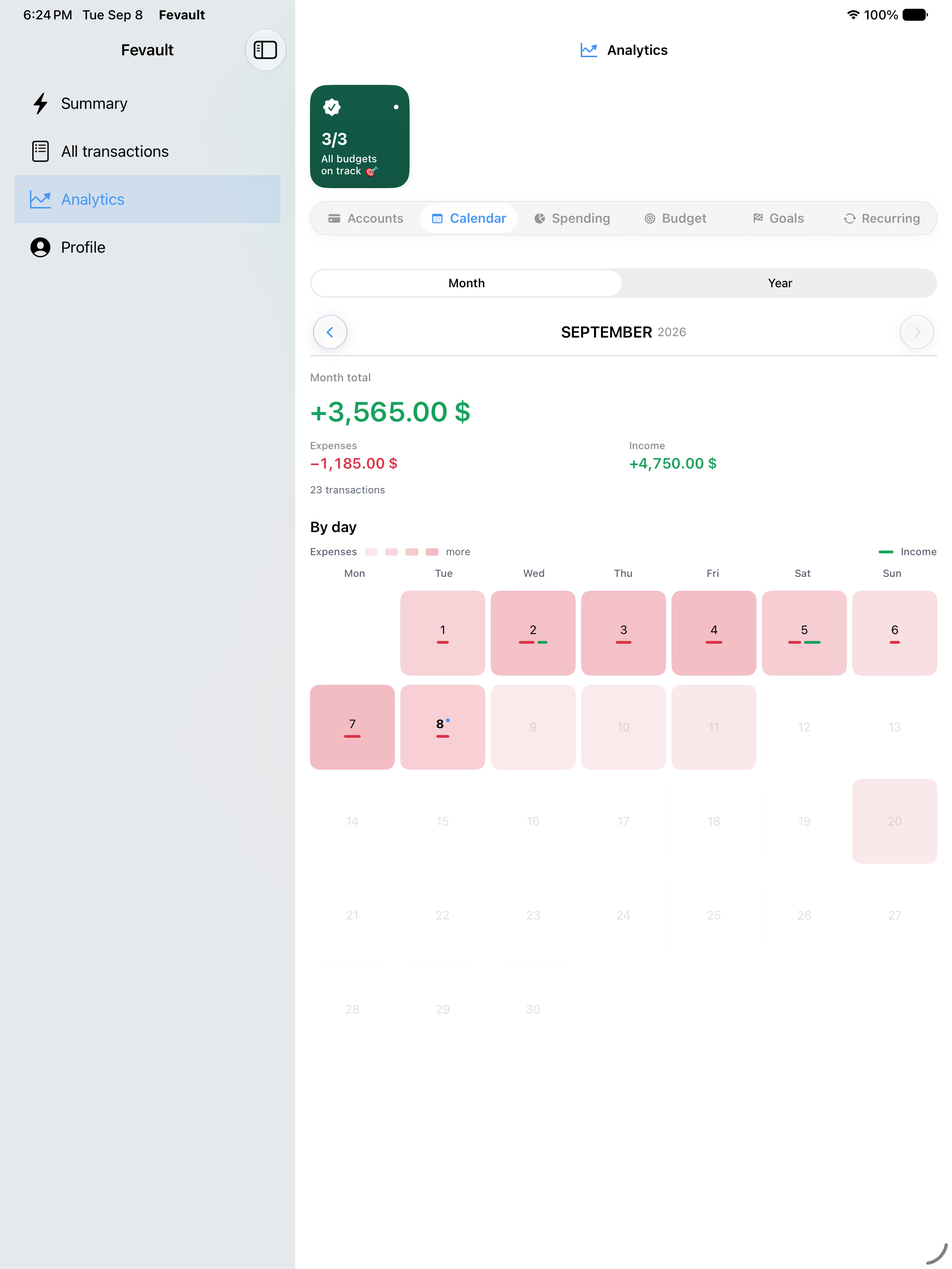Select Analytics in the sidebar
The image size is (952, 1269).
(x=147, y=199)
